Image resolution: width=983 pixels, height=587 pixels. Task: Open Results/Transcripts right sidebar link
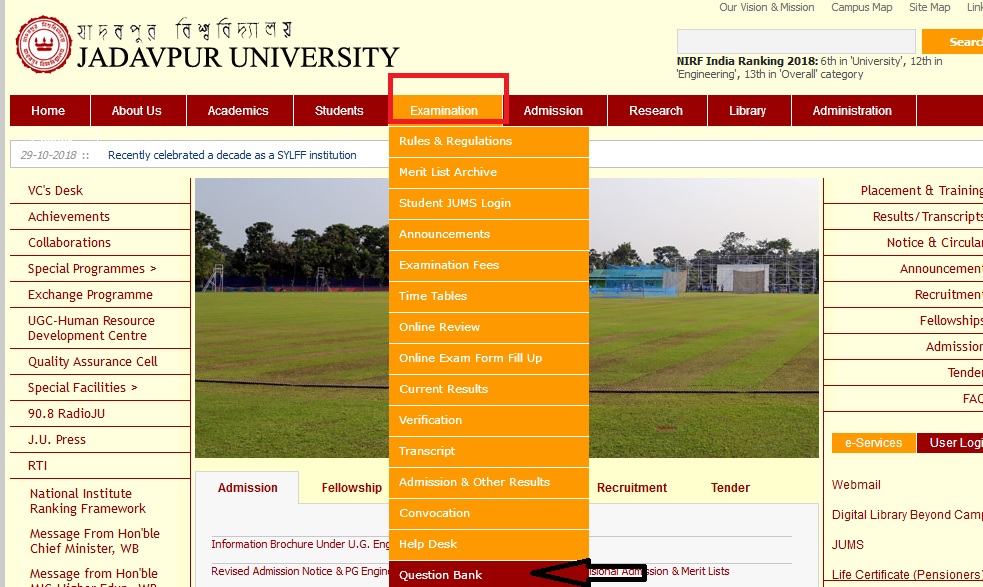point(928,217)
